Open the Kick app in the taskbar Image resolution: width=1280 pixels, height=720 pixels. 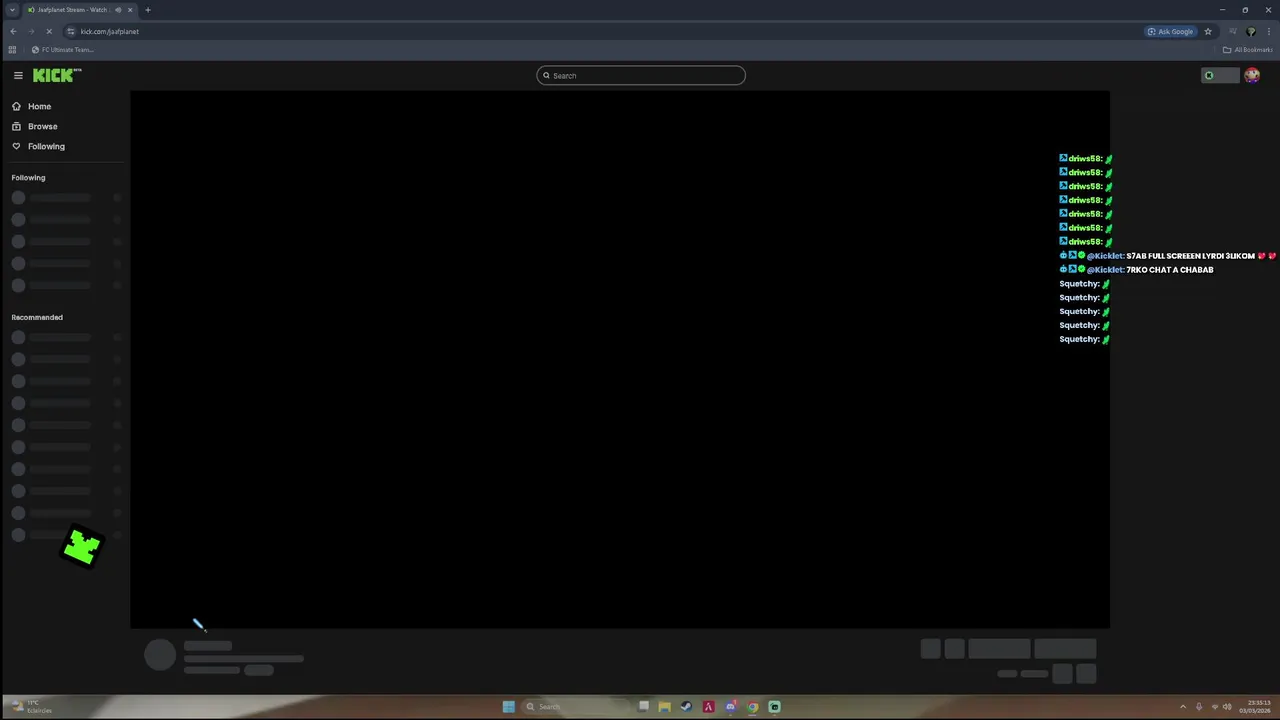point(775,707)
